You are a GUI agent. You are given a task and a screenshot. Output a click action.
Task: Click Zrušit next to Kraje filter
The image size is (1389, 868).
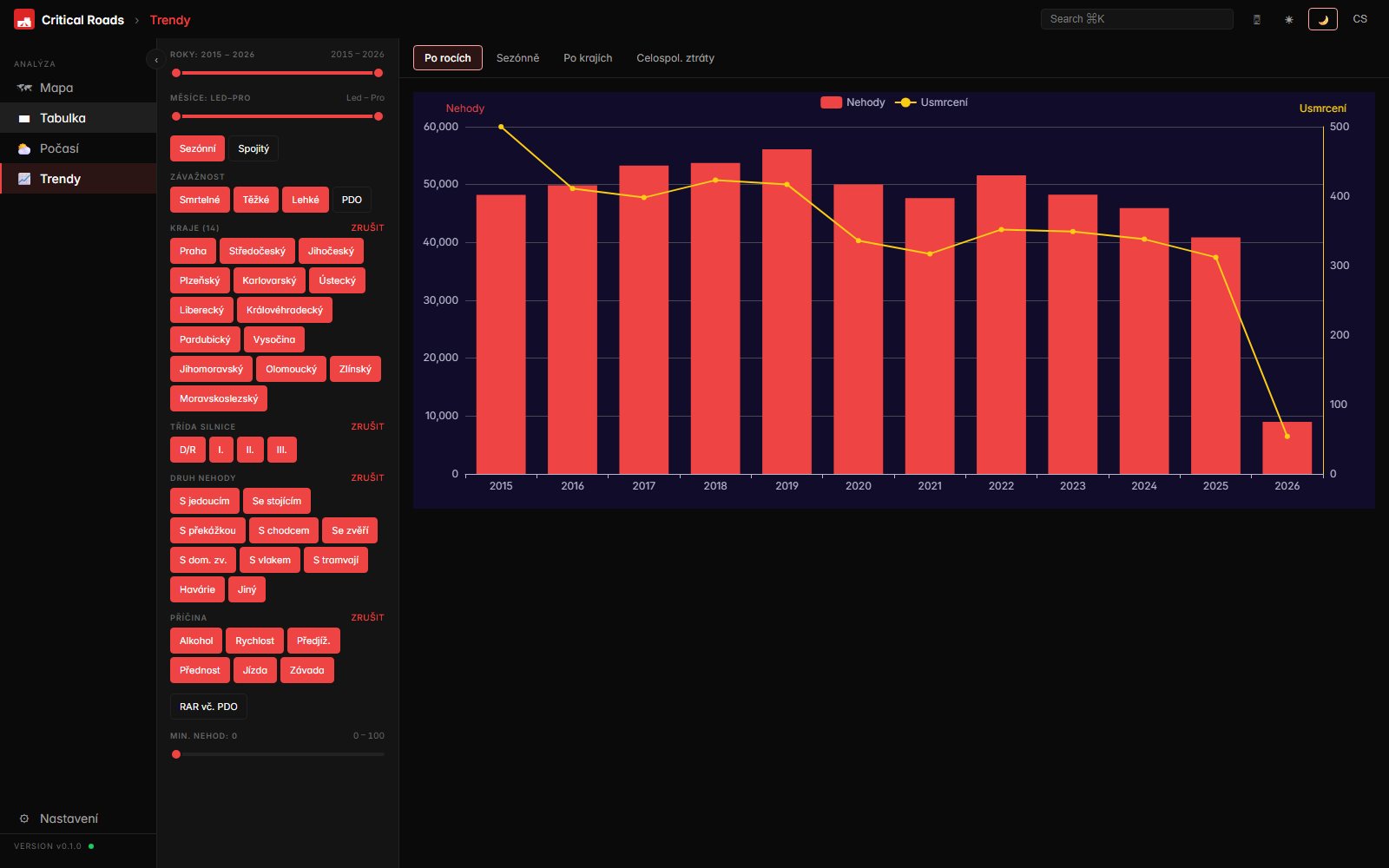[367, 227]
